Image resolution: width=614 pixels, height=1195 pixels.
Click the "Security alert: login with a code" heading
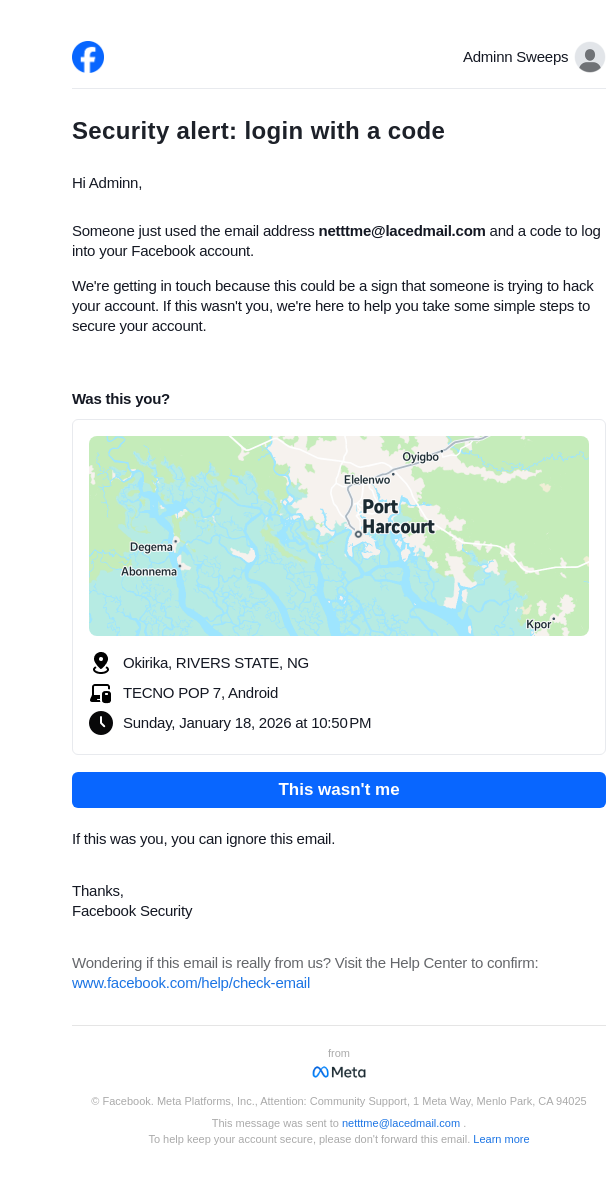258,131
